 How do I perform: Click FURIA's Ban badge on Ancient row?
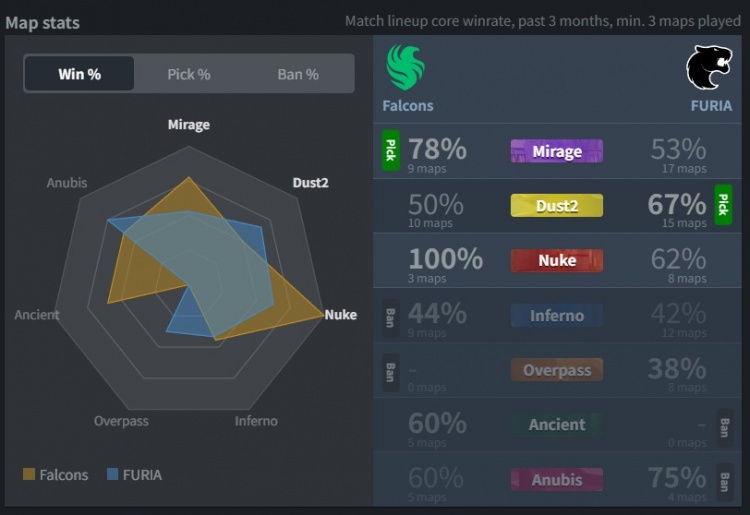723,425
